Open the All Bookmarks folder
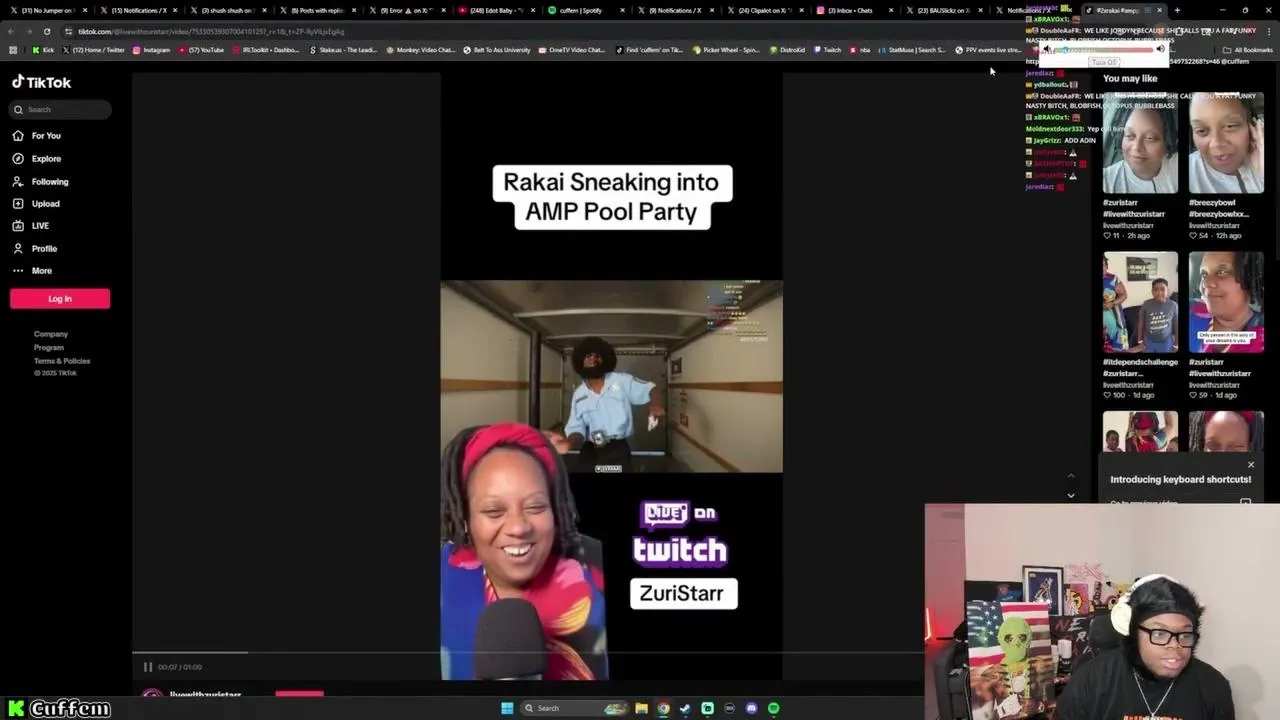The image size is (1280, 720). click(1249, 50)
